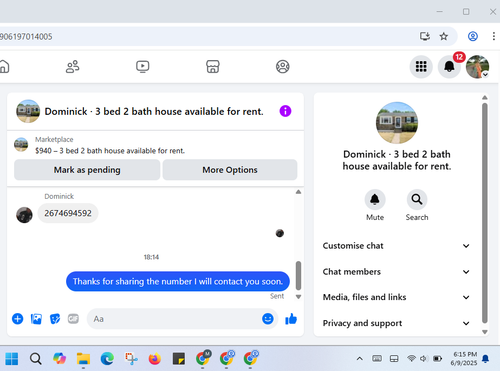Open account profile picture menu
500x371 pixels.
point(477,67)
